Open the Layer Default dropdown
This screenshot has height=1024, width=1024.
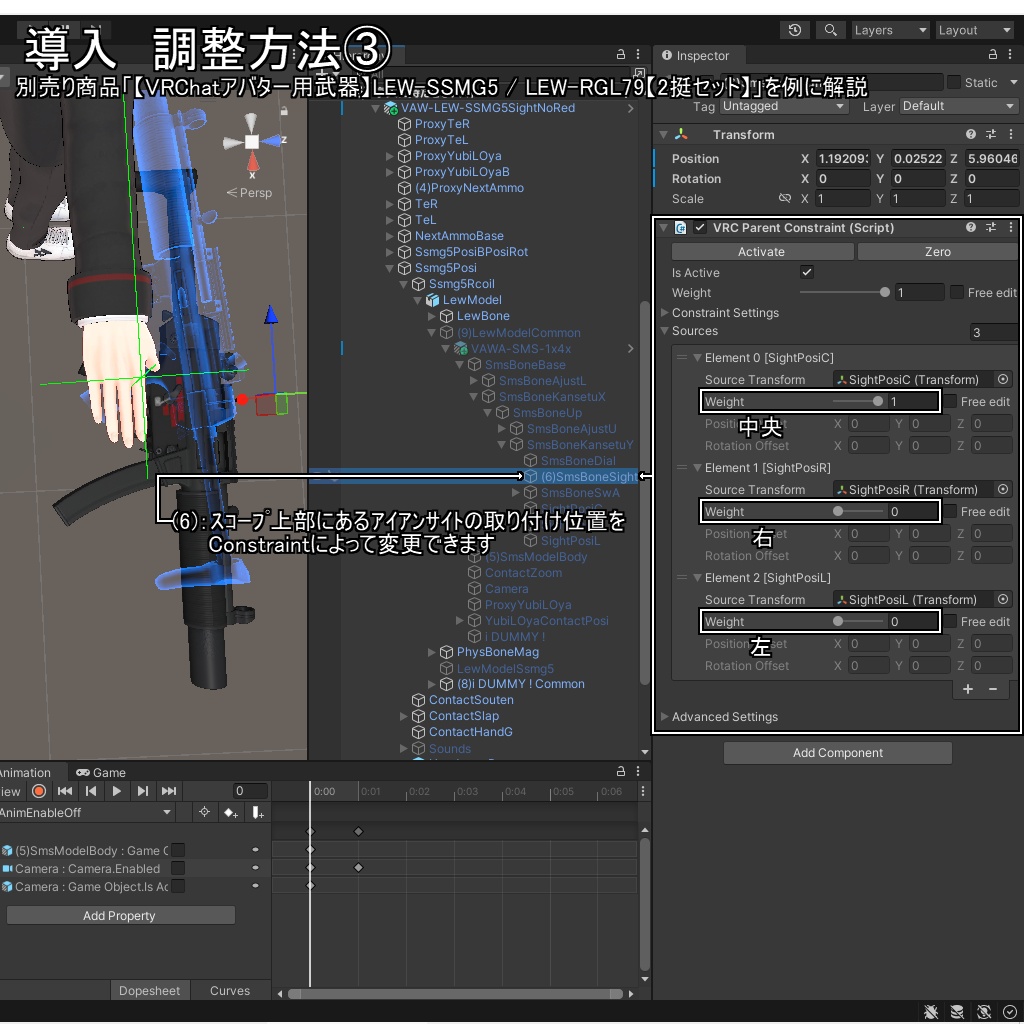(958, 106)
